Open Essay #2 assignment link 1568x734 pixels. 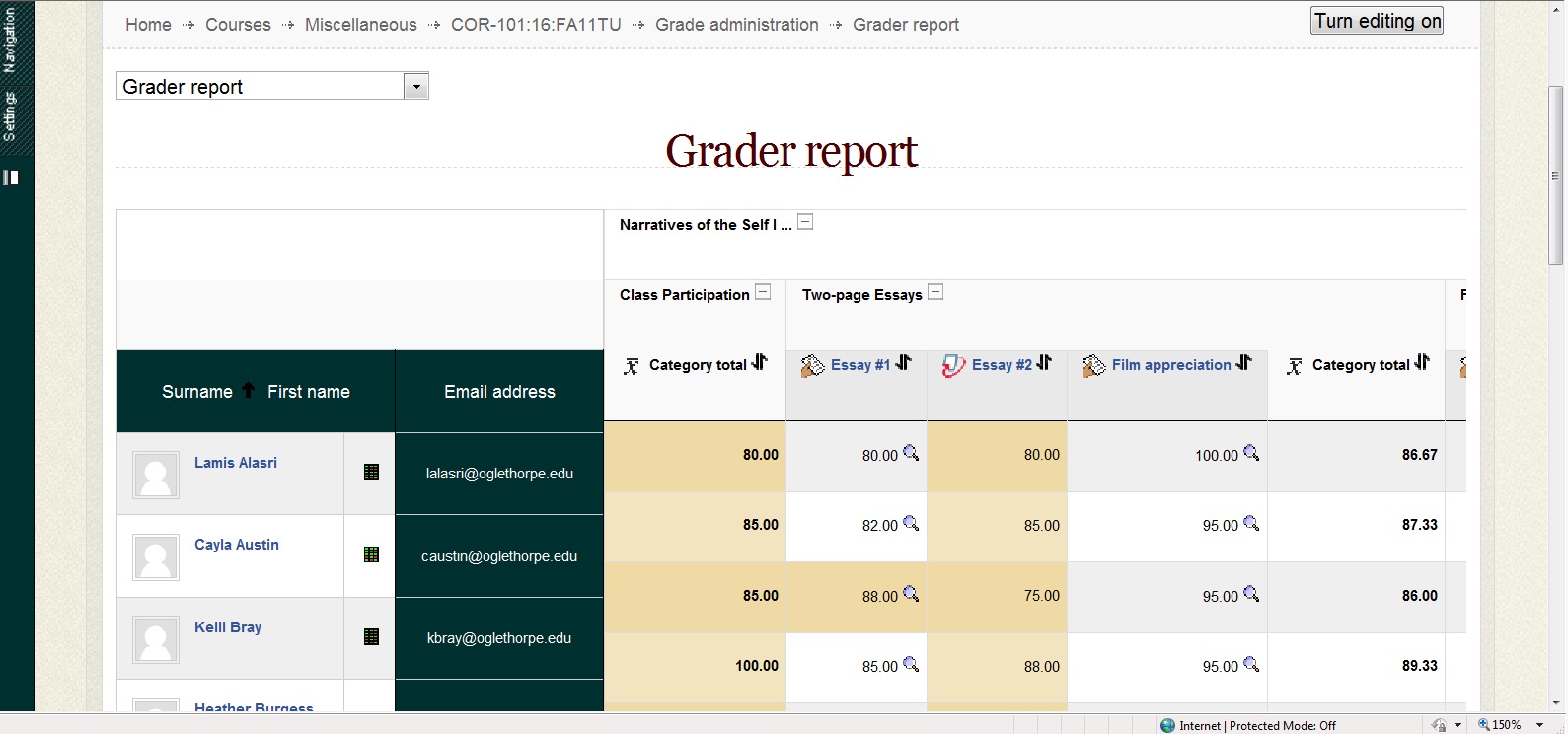1002,365
